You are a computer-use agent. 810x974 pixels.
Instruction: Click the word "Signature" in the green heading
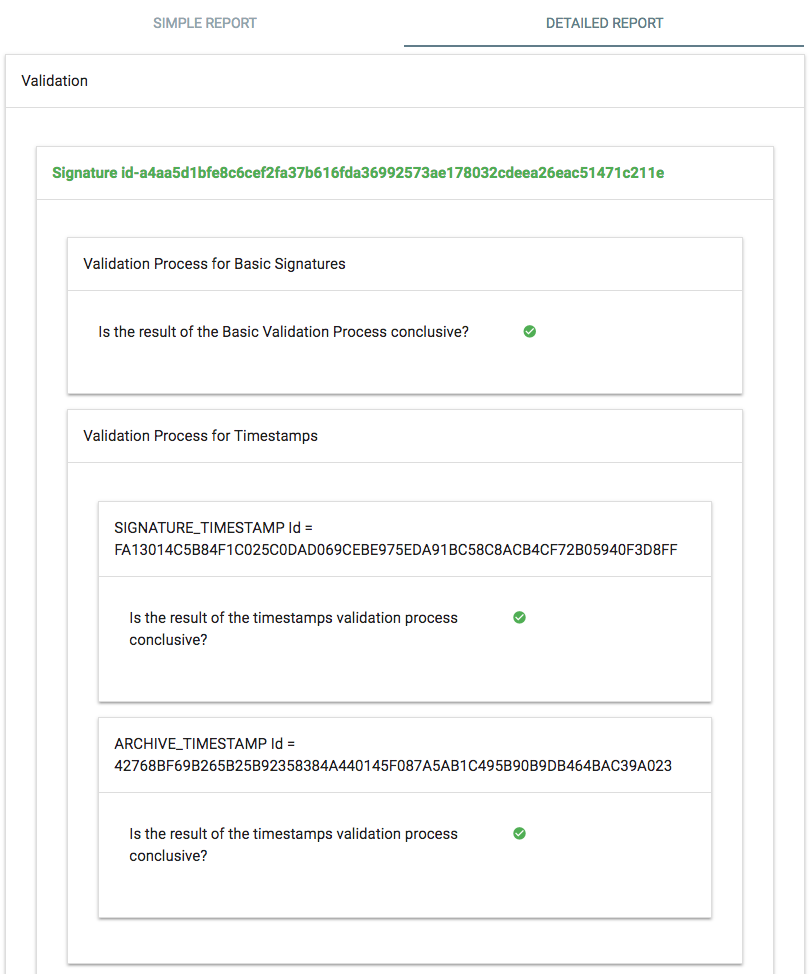coord(85,173)
